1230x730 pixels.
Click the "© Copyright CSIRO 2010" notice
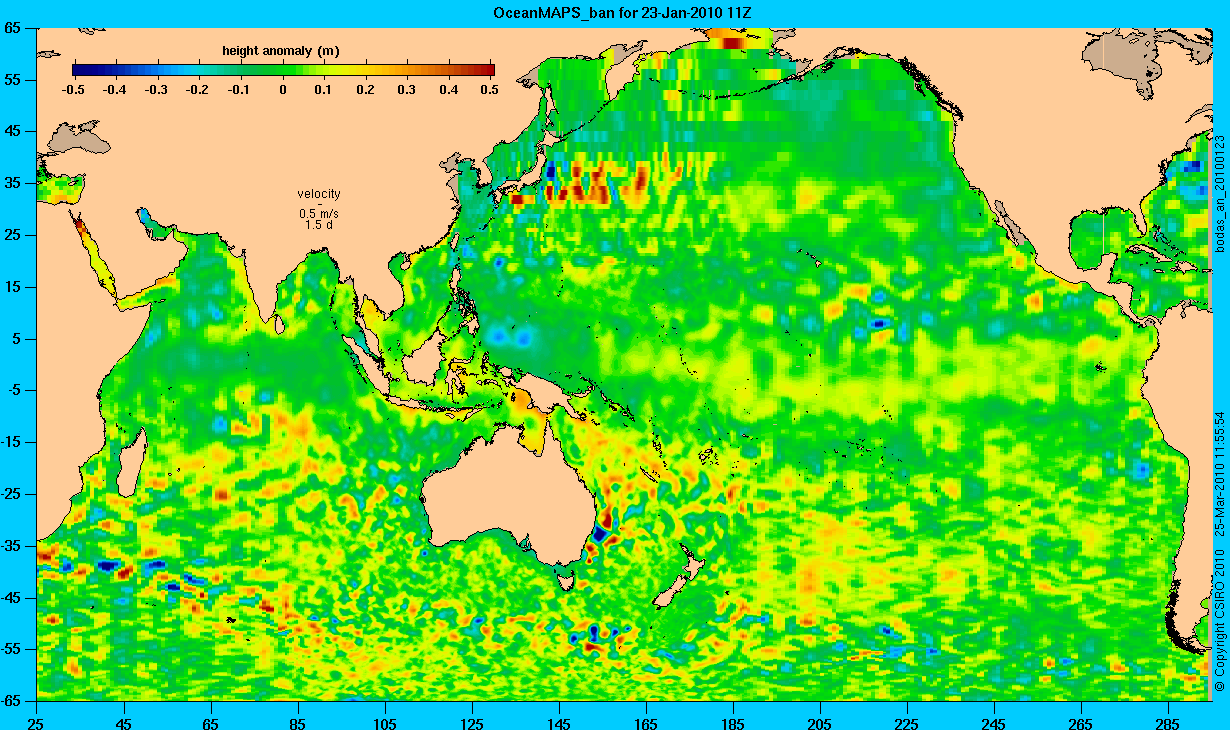(x=1220, y=618)
